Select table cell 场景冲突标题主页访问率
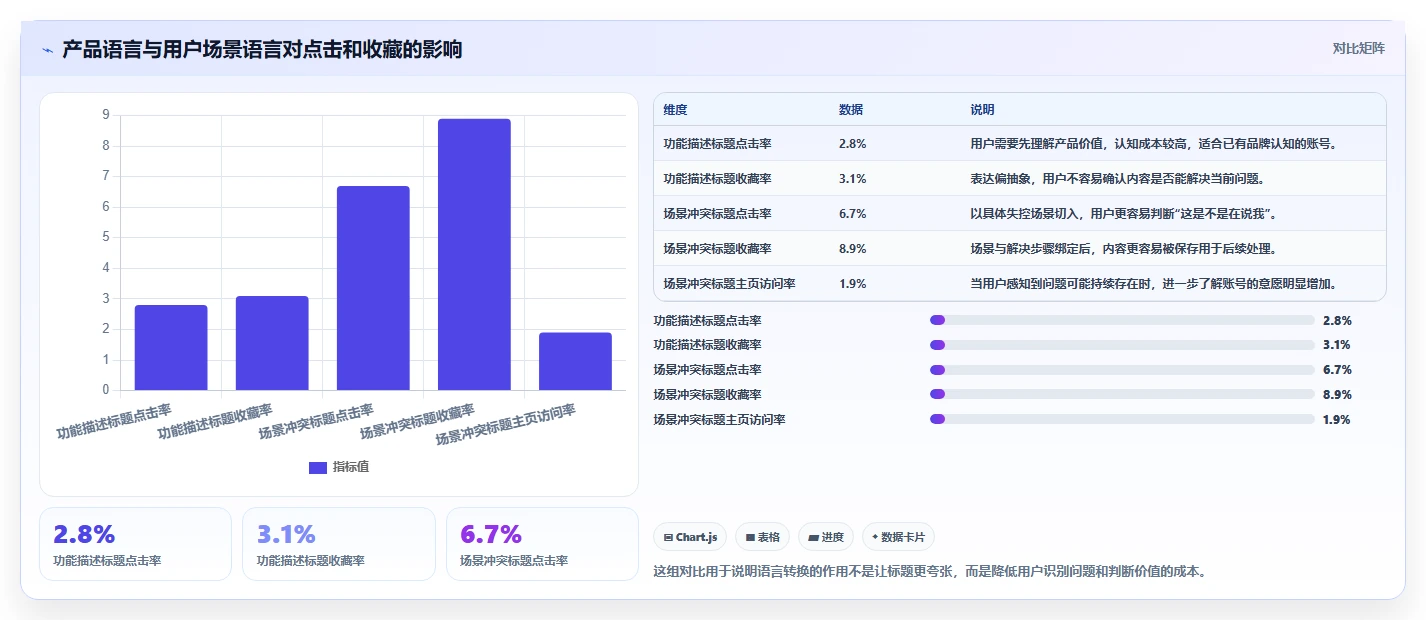Image resolution: width=1426 pixels, height=620 pixels. point(729,283)
